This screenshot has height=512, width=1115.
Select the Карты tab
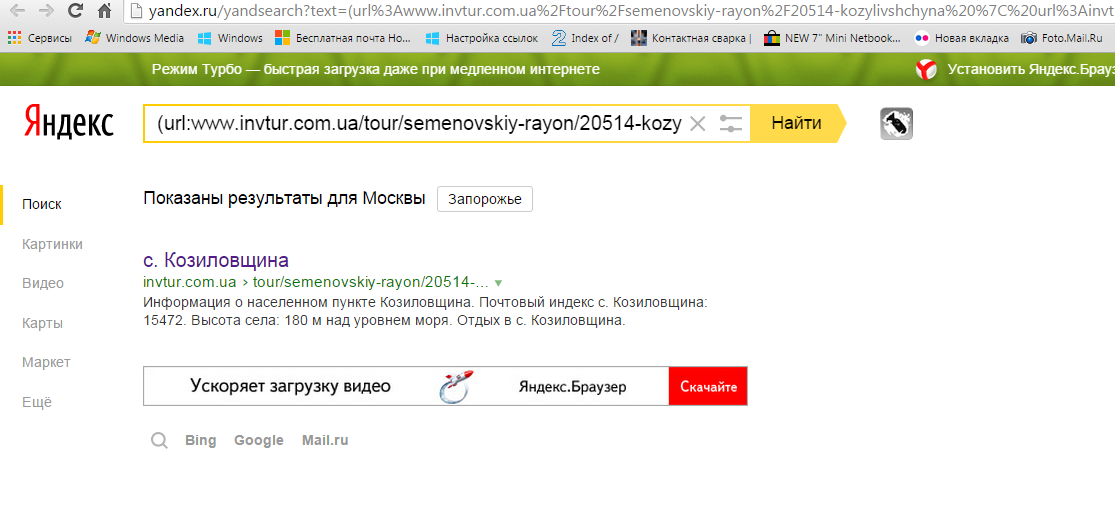(43, 324)
